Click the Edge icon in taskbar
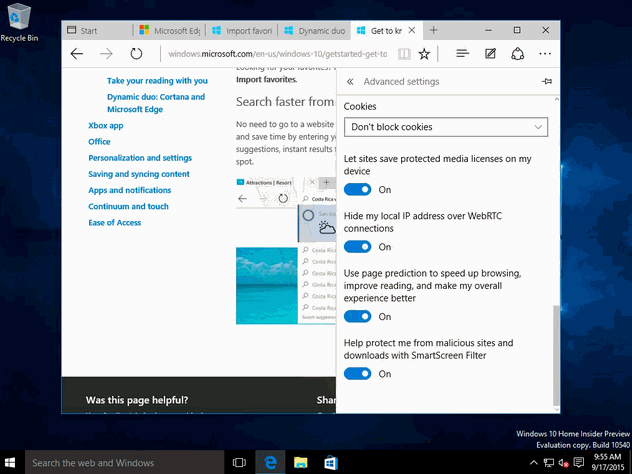This screenshot has height=474, width=632. click(270, 462)
